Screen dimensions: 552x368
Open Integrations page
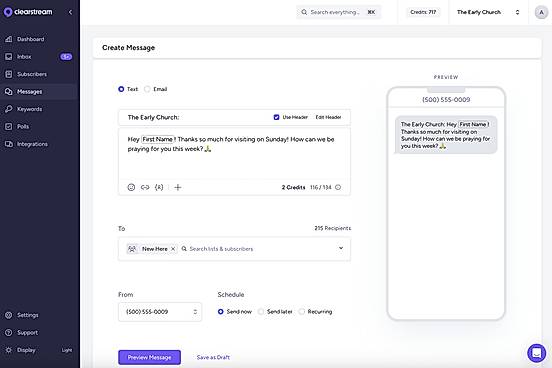[39, 144]
